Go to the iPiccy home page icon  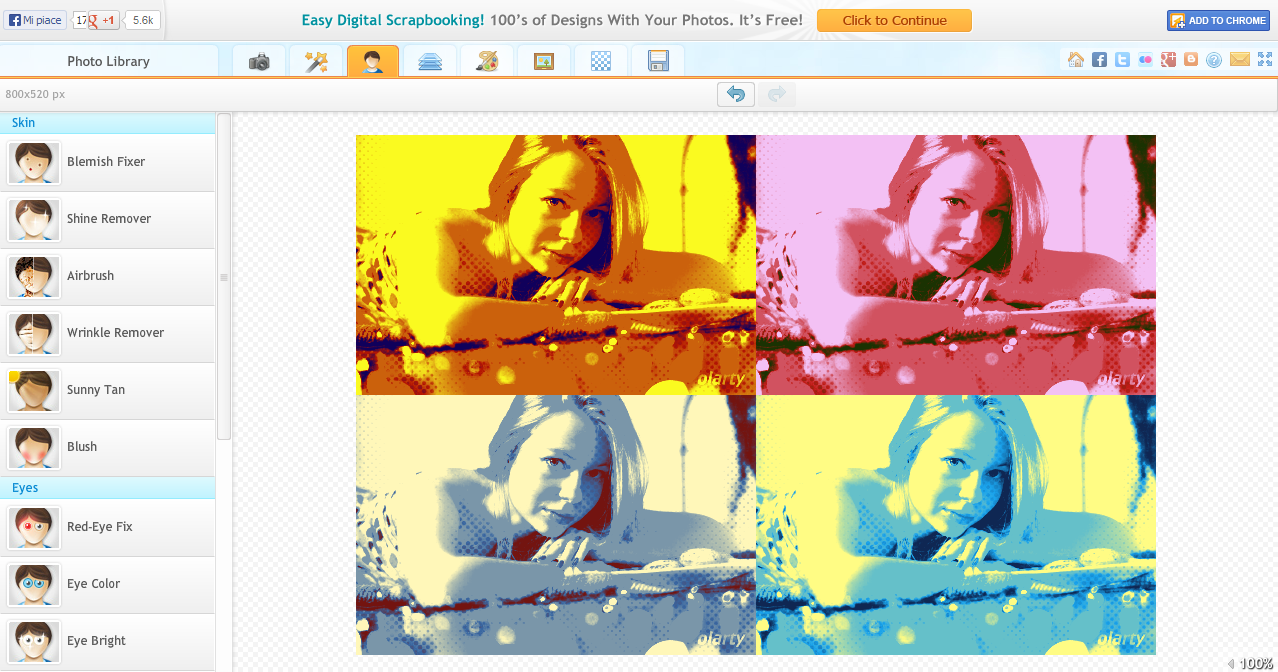1076,59
